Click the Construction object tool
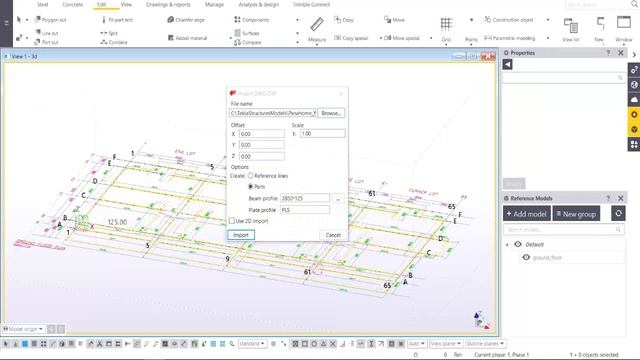Image resolution: width=640 pixels, height=360 pixels. tap(509, 20)
